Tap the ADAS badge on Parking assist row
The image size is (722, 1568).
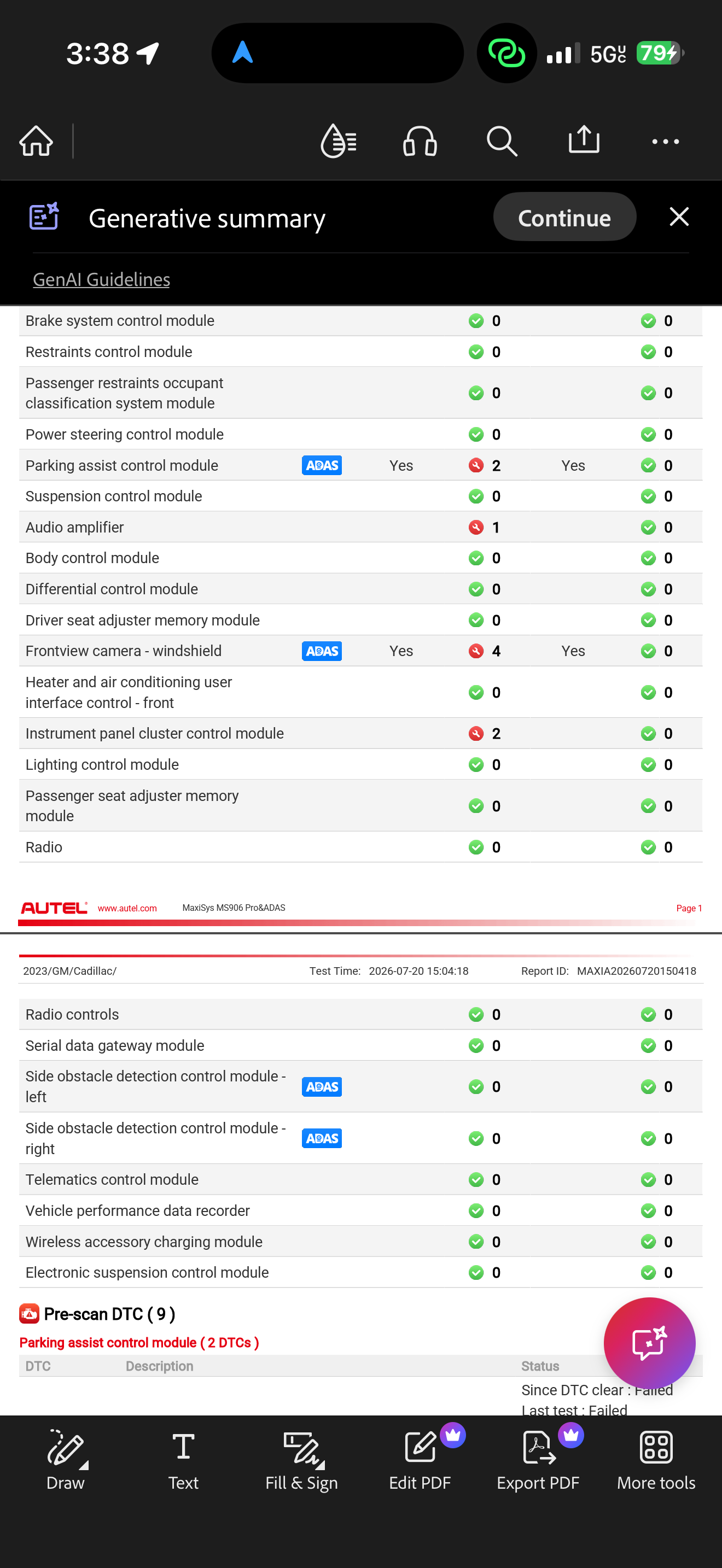click(x=322, y=465)
